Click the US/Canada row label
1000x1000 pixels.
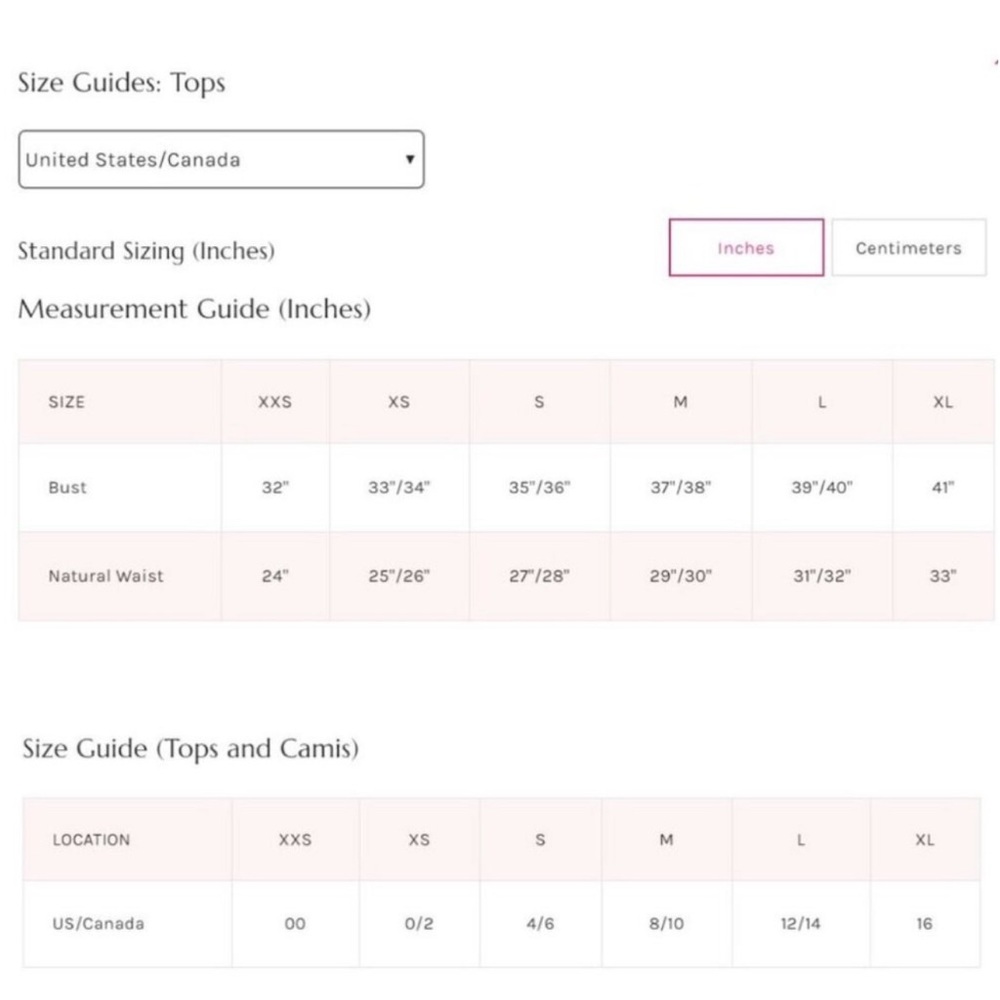click(x=98, y=923)
